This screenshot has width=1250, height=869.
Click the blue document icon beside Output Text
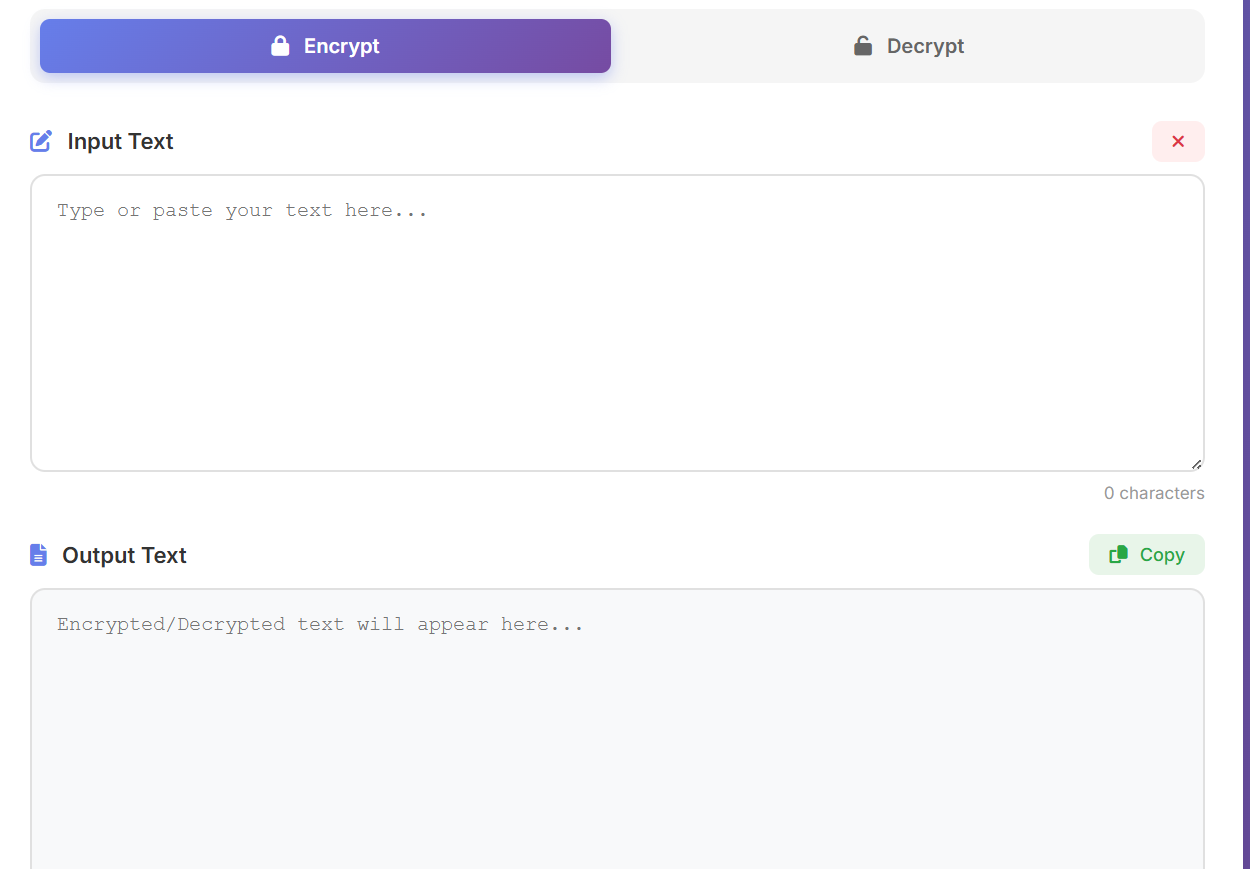(38, 555)
